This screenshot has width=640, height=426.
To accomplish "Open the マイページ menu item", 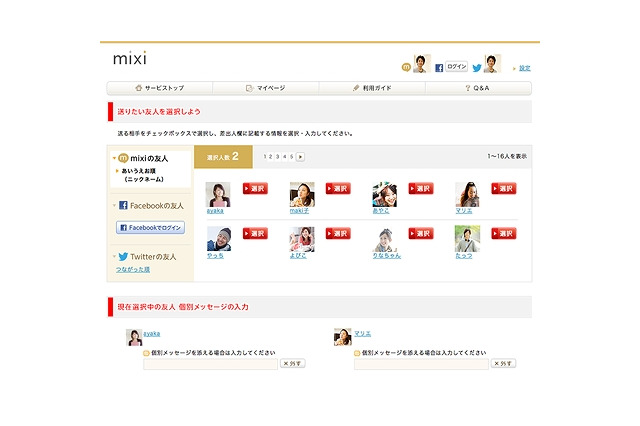I will pos(266,88).
